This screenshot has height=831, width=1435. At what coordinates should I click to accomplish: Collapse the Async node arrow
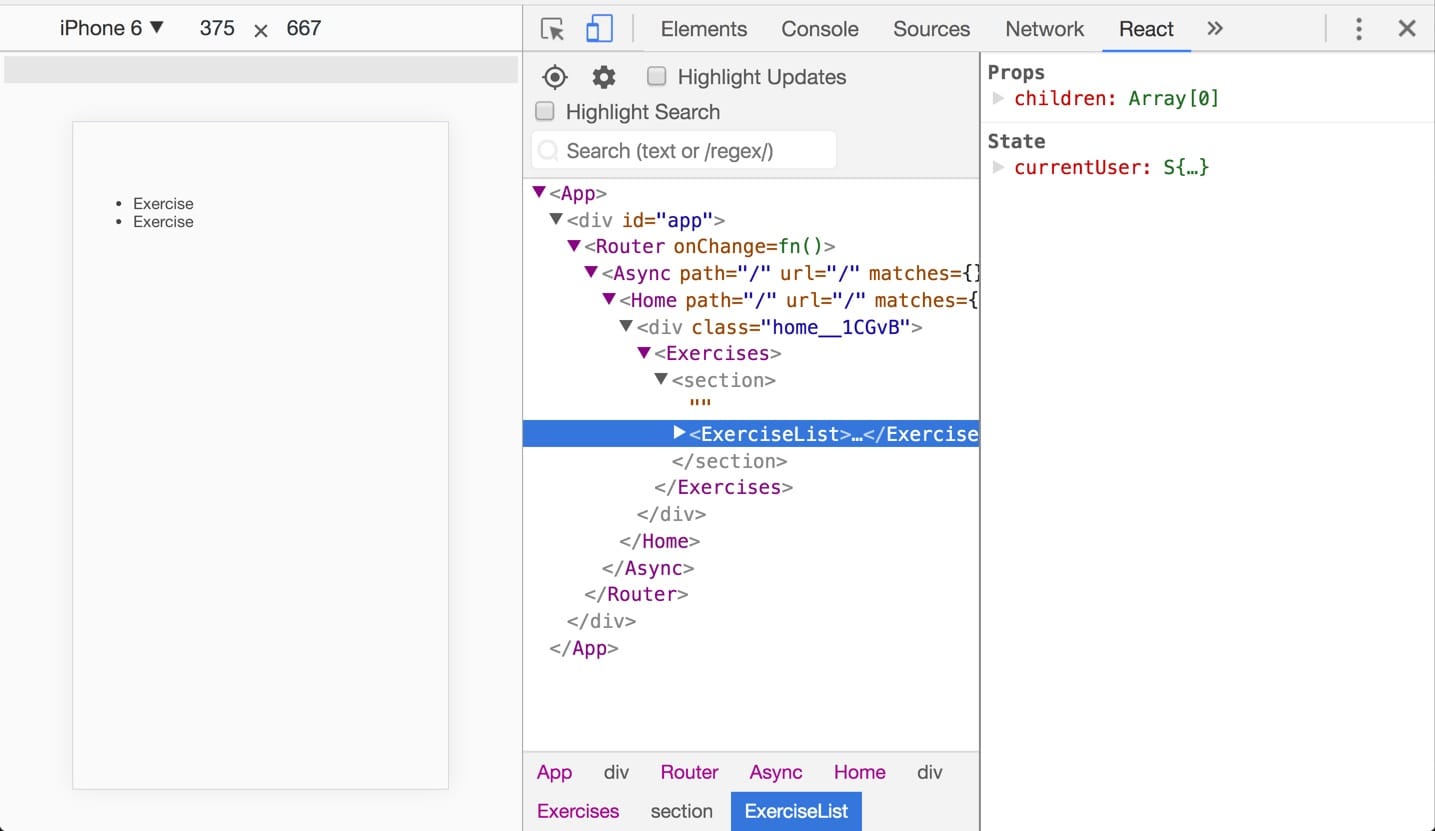click(x=591, y=272)
